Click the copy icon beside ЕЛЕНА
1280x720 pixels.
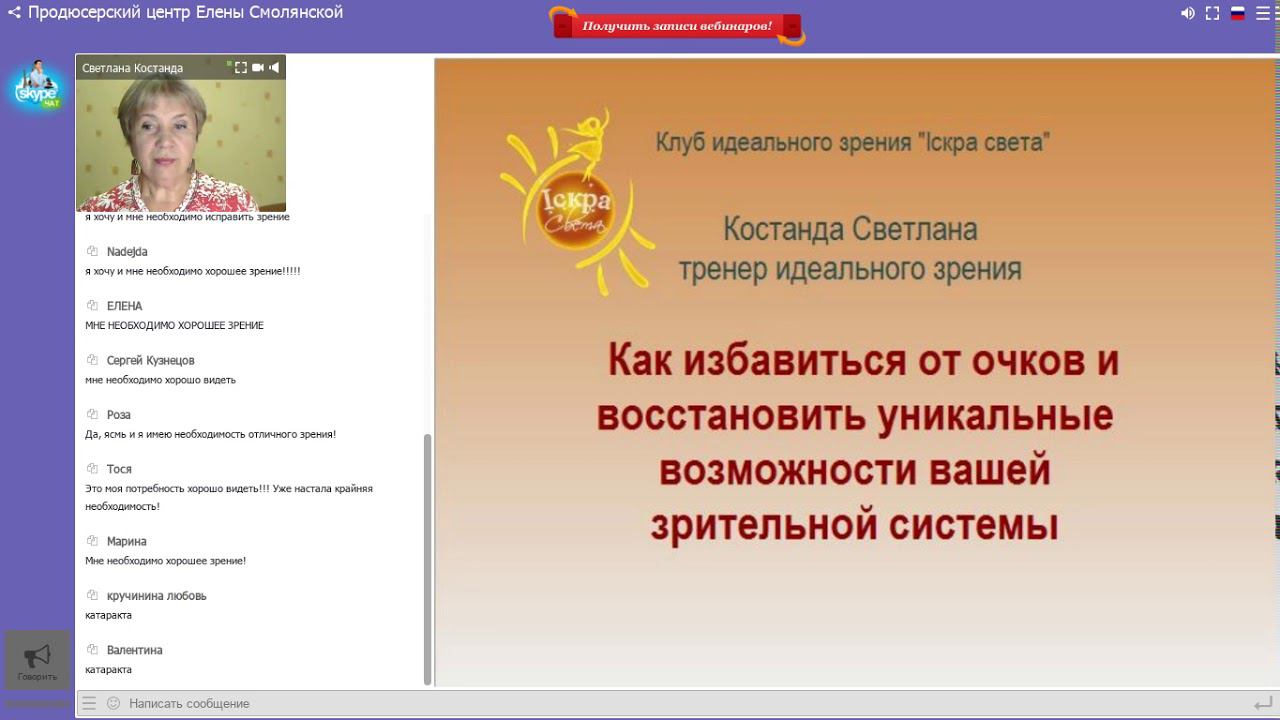92,305
